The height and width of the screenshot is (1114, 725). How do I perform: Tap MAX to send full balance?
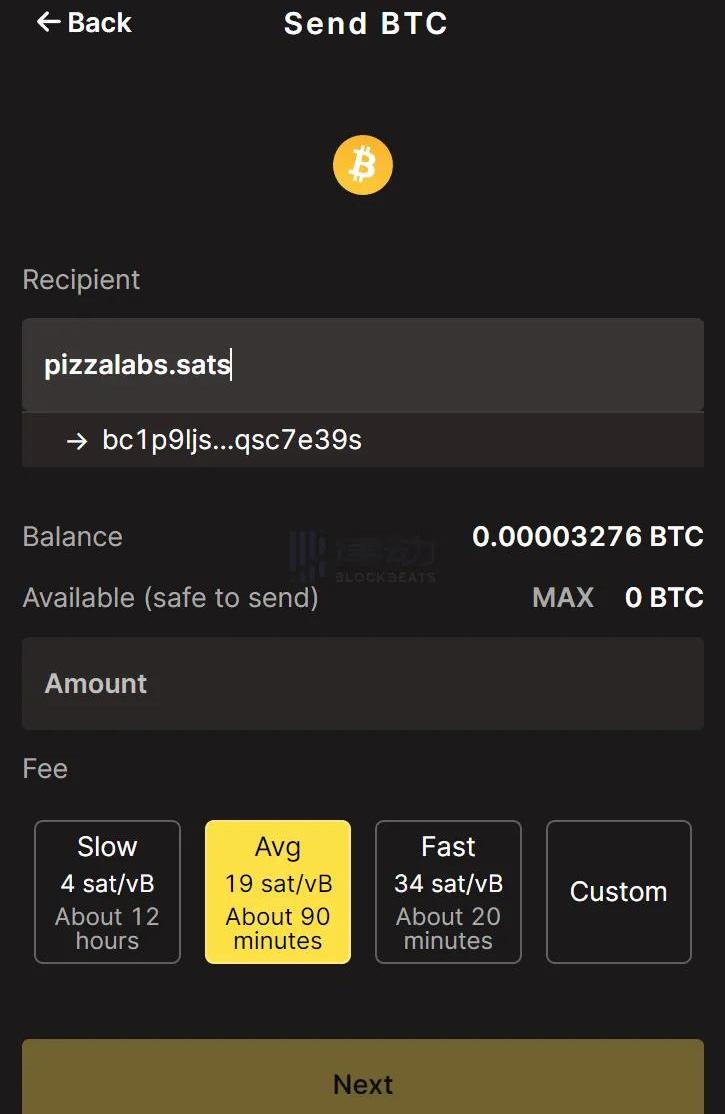[563, 598]
